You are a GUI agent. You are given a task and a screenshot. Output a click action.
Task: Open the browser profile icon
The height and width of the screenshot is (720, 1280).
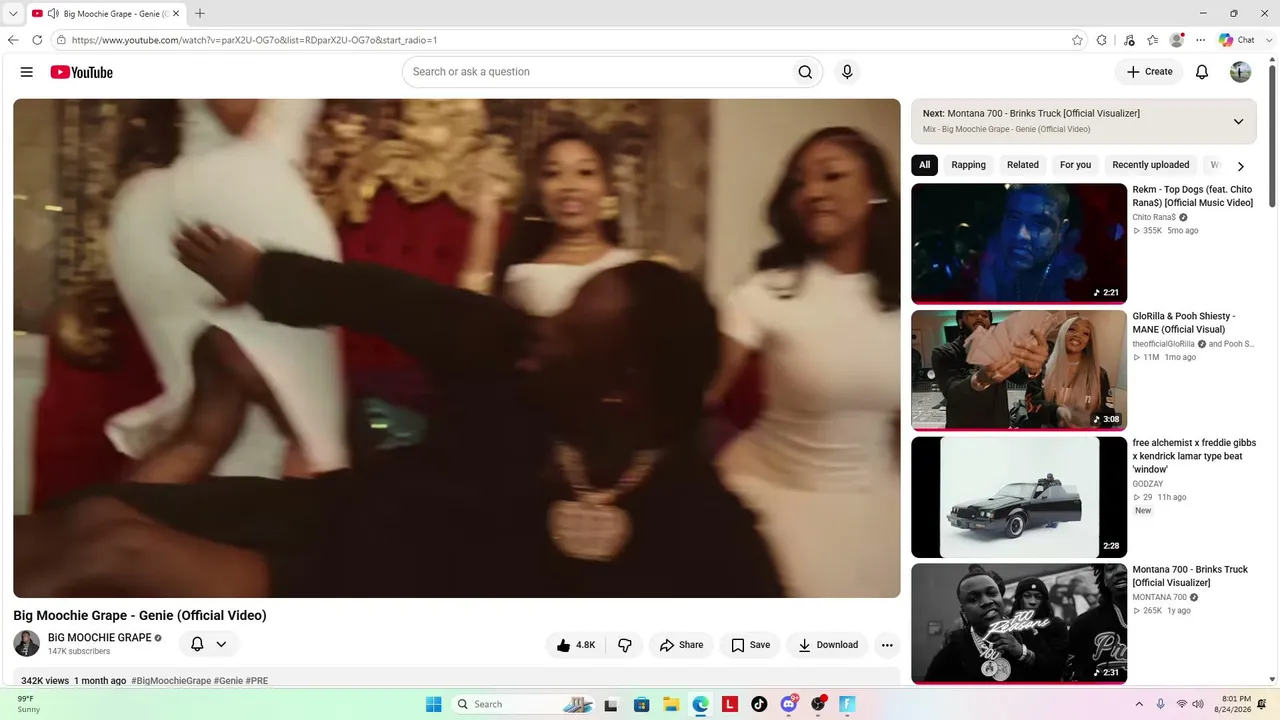[x=1177, y=40]
